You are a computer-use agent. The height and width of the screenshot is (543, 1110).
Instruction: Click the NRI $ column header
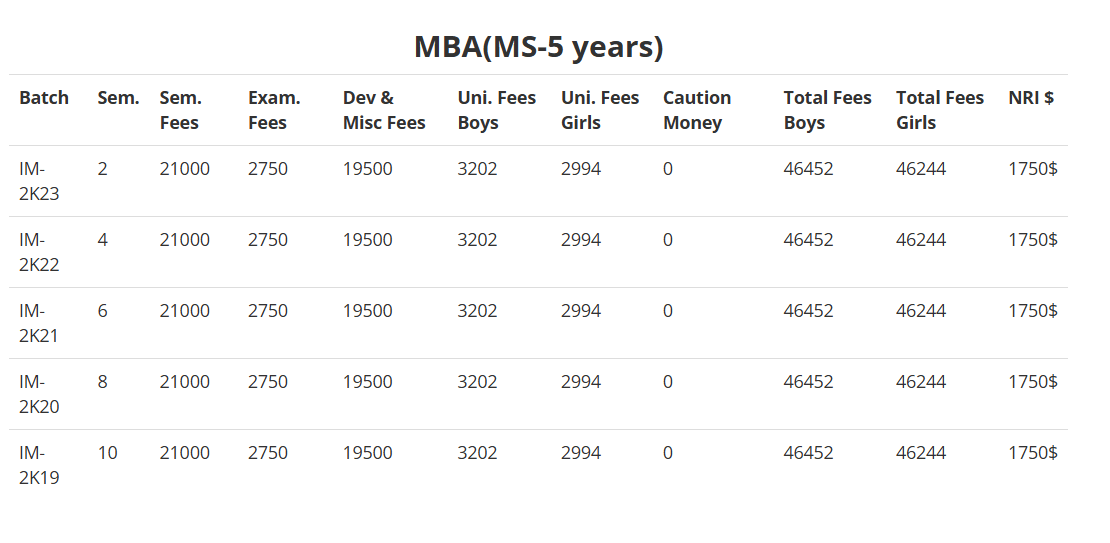pos(1030,98)
